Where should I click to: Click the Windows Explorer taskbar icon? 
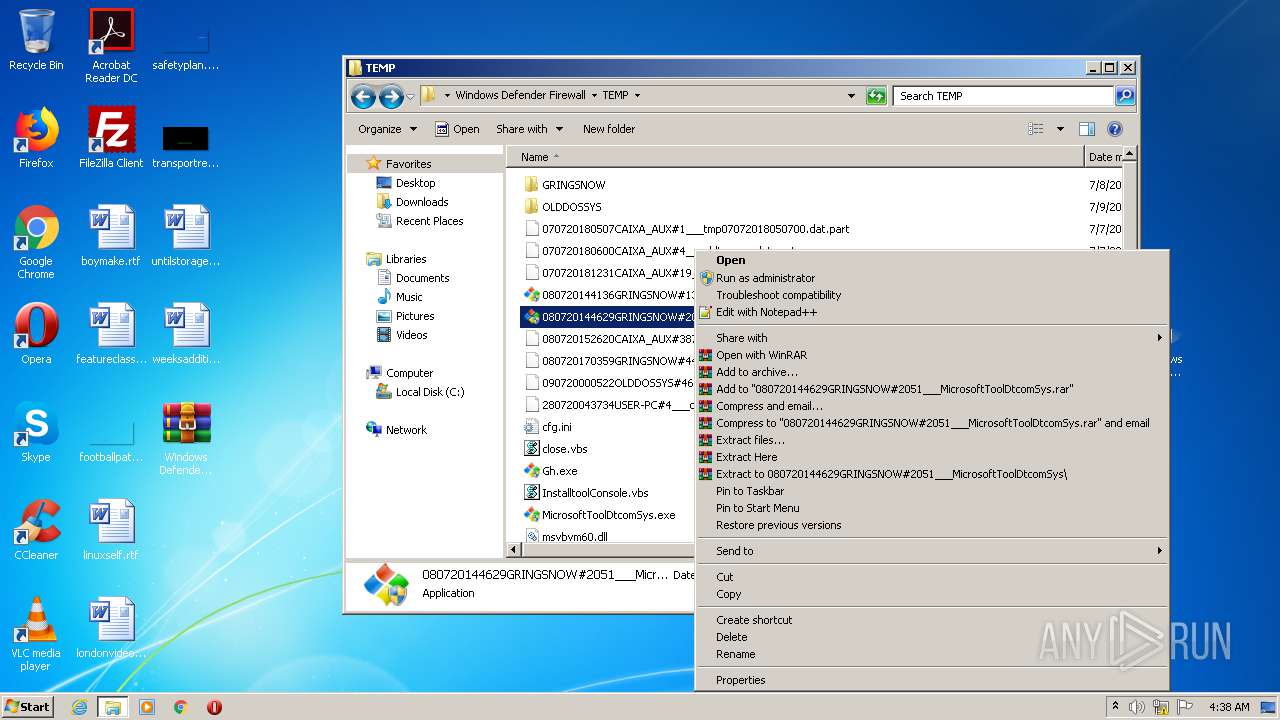113,707
